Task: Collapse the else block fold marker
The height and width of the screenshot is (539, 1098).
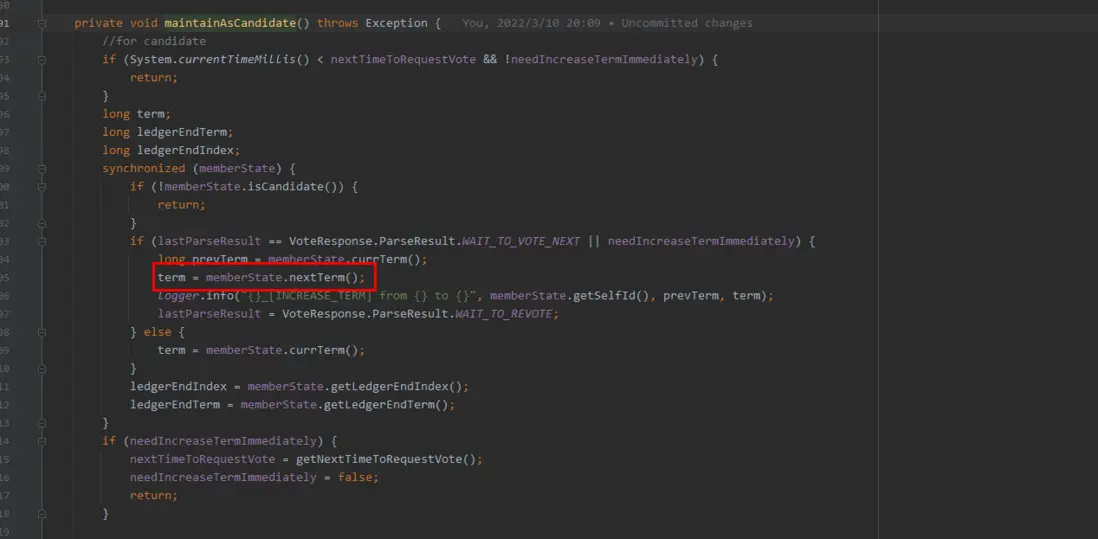Action: coord(42,332)
